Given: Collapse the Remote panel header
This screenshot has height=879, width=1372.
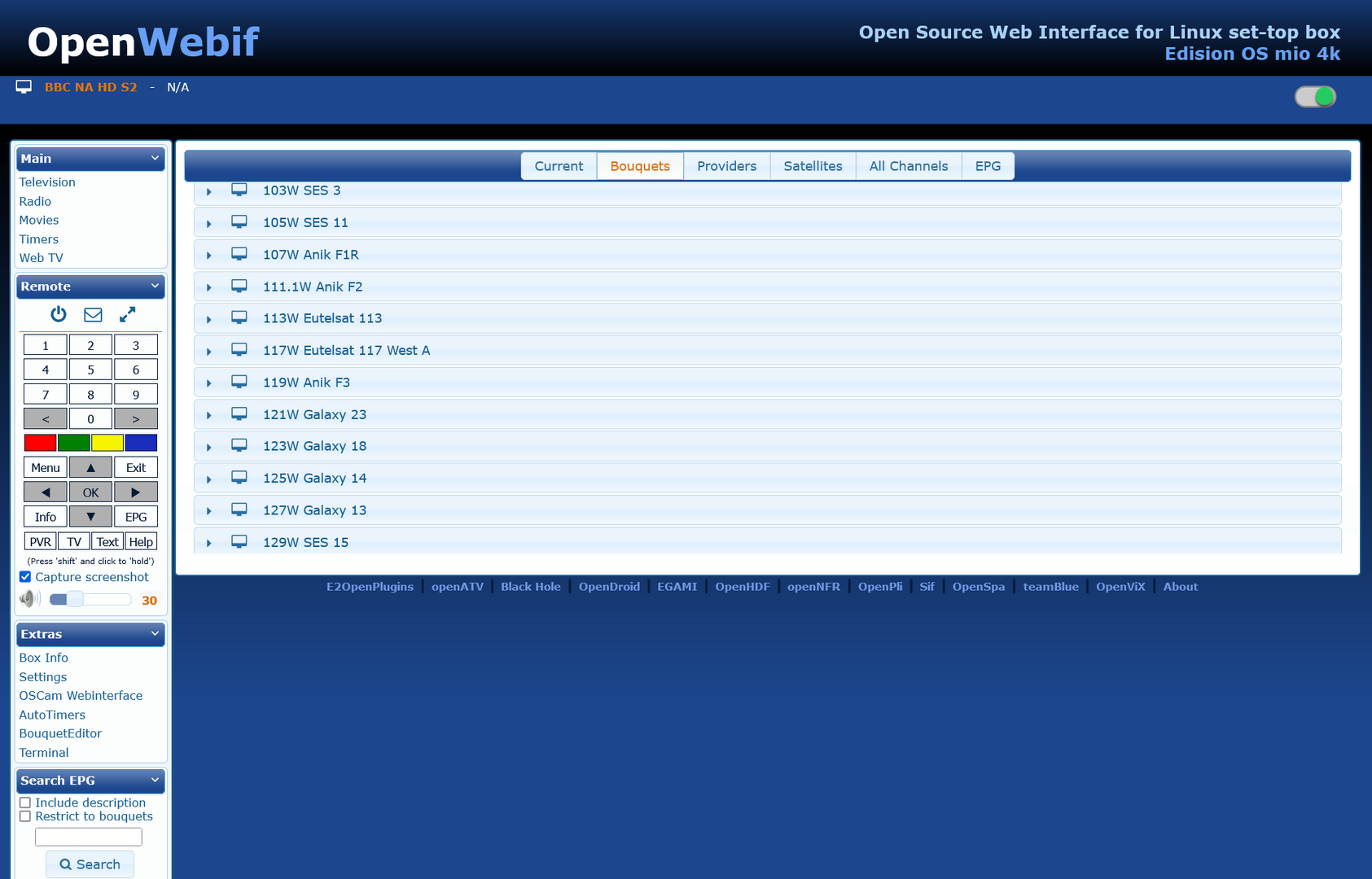Looking at the screenshot, I should pyautogui.click(x=90, y=286).
